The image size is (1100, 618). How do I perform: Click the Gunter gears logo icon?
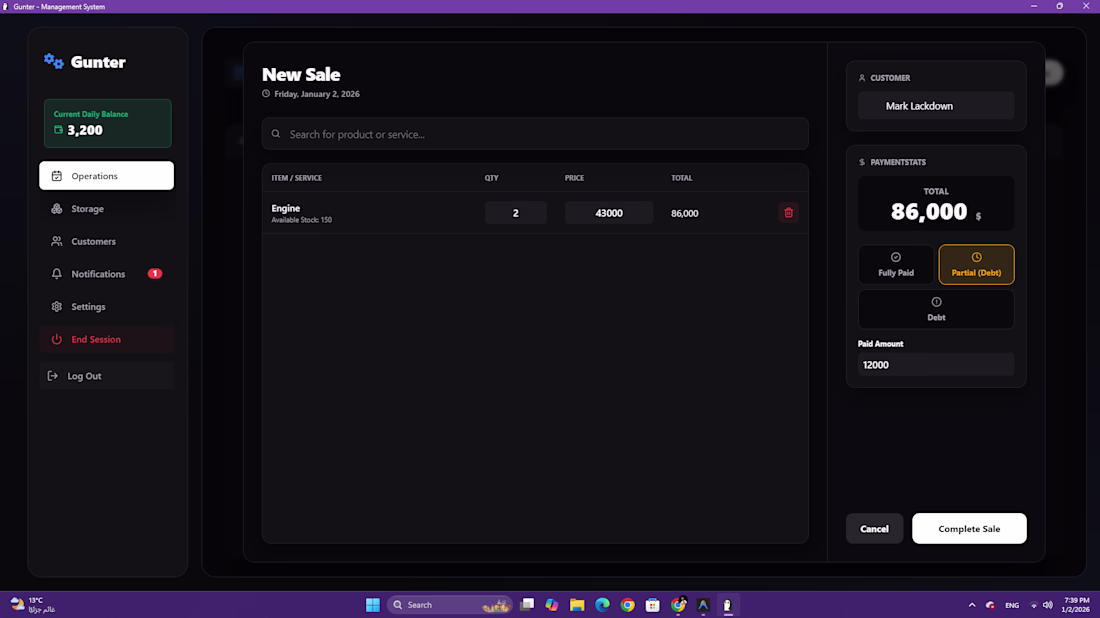pyautogui.click(x=53, y=62)
